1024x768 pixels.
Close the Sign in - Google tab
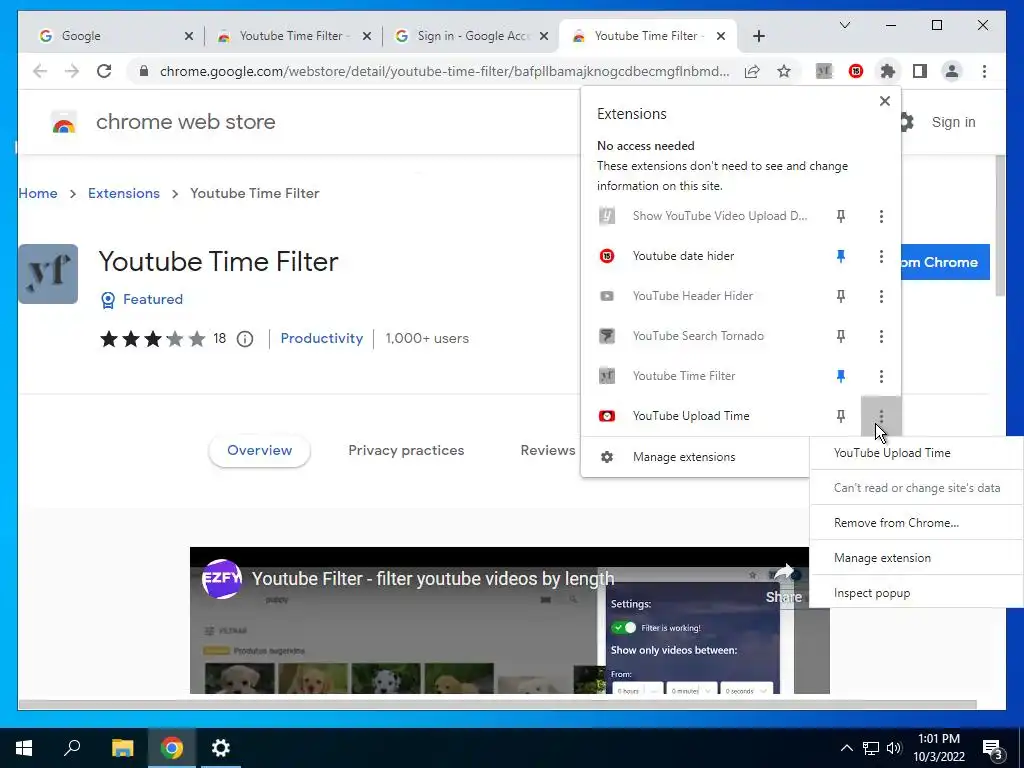543,36
